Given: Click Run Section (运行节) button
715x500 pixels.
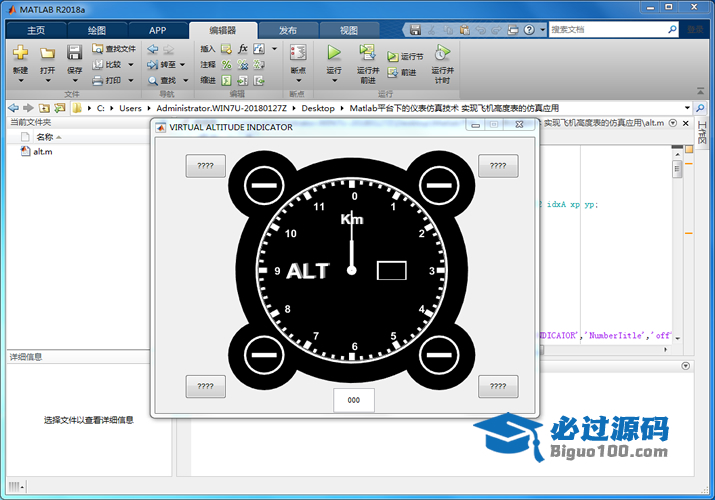Looking at the screenshot, I should pyautogui.click(x=405, y=57).
